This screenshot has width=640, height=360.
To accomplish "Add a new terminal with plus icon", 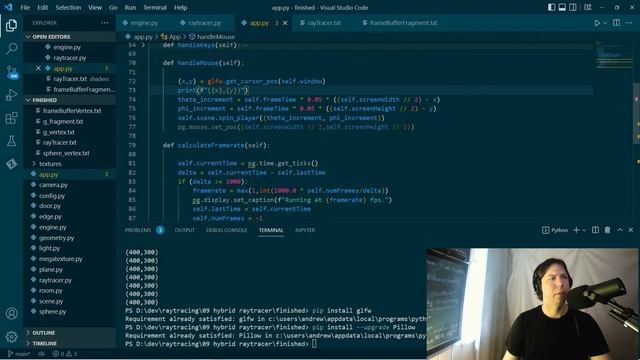I will [576, 230].
